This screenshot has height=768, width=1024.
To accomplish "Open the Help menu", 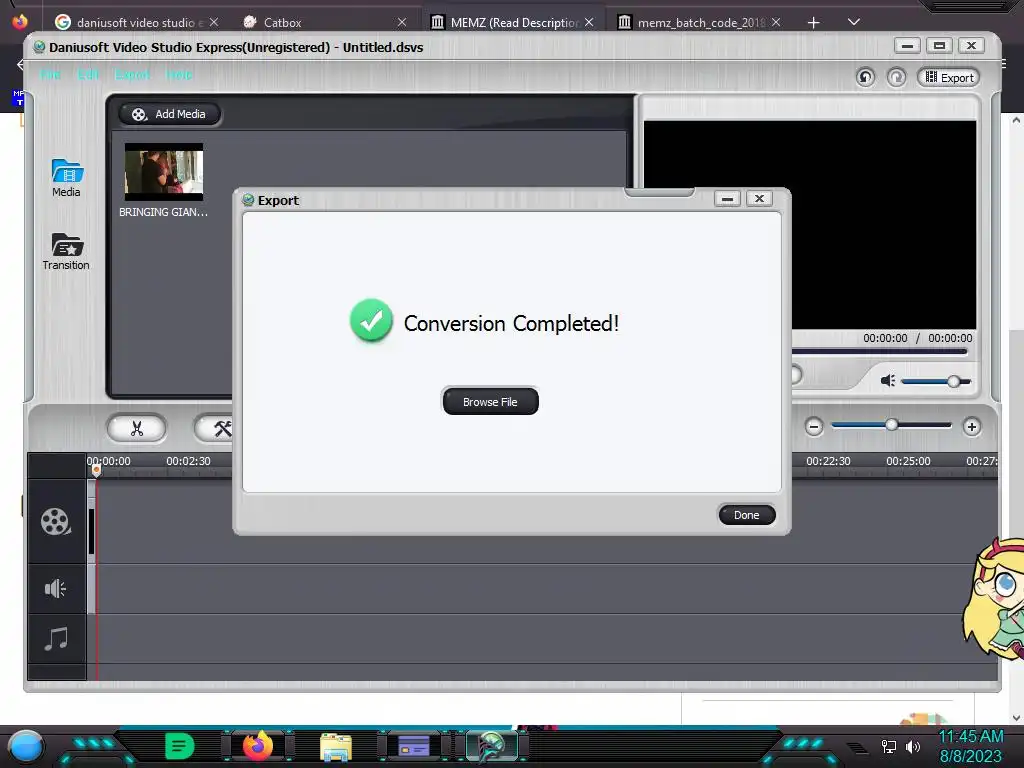I will click(179, 74).
